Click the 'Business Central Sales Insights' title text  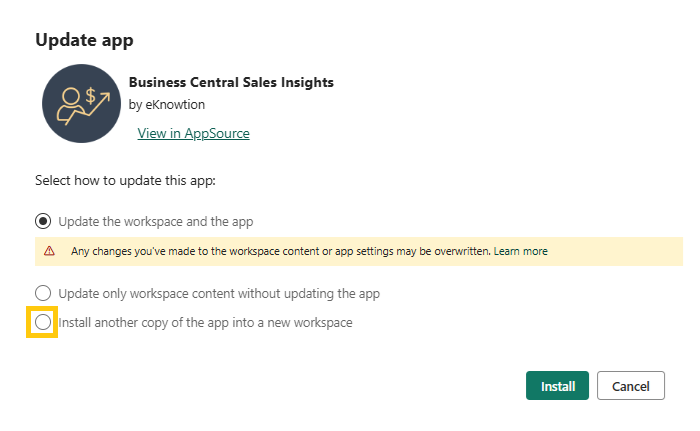(x=231, y=82)
